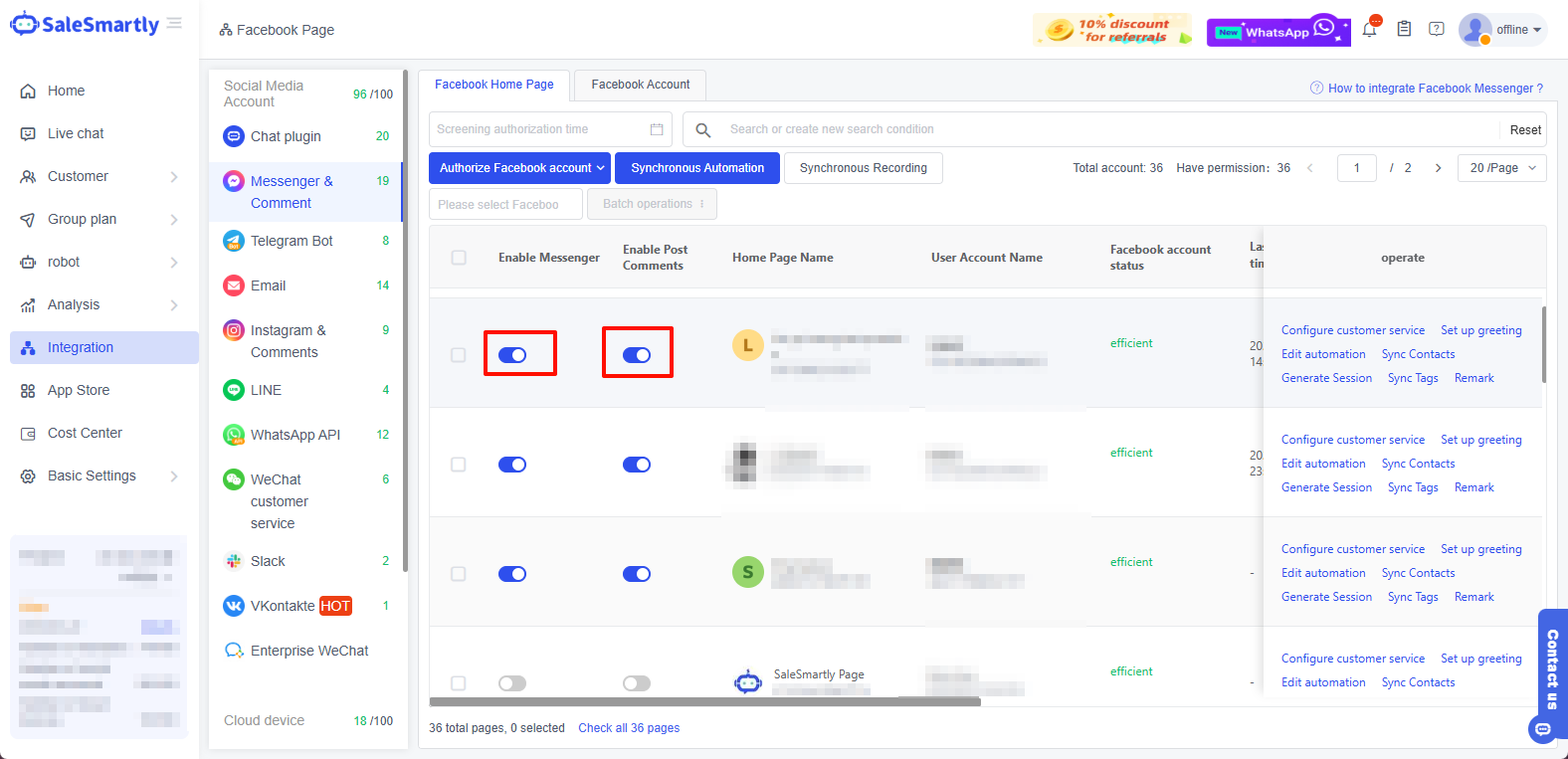Open notifications bell icon
Viewport: 1568px width, 759px height.
tap(1369, 29)
